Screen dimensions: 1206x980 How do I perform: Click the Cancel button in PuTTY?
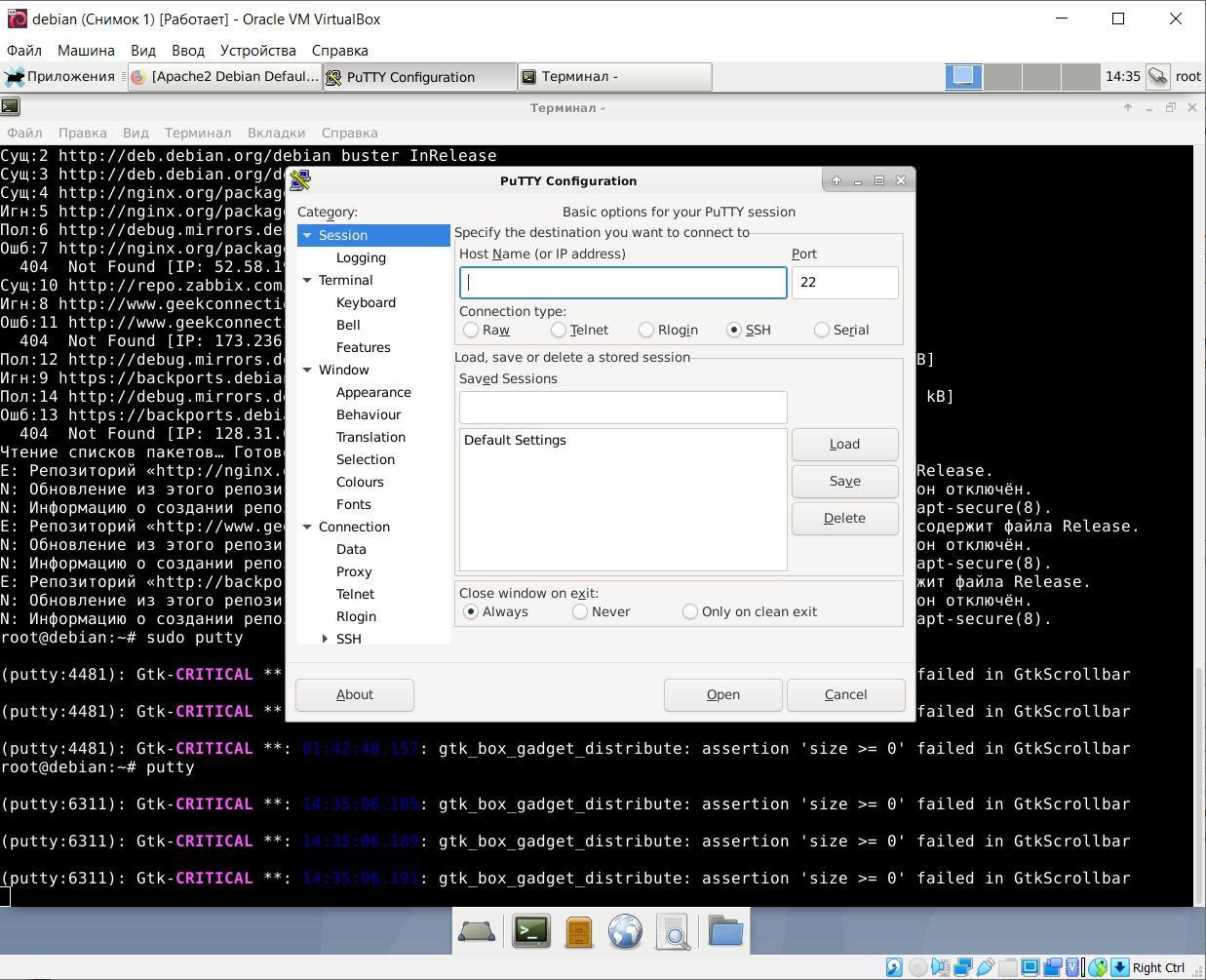click(x=845, y=694)
